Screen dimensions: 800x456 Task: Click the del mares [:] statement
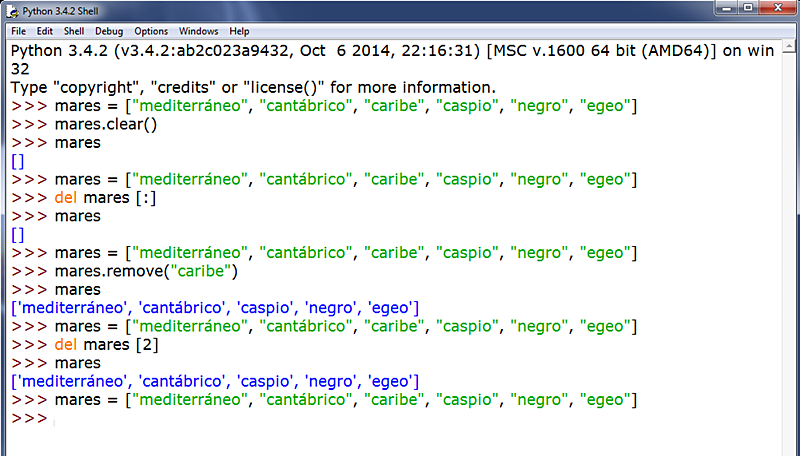105,198
